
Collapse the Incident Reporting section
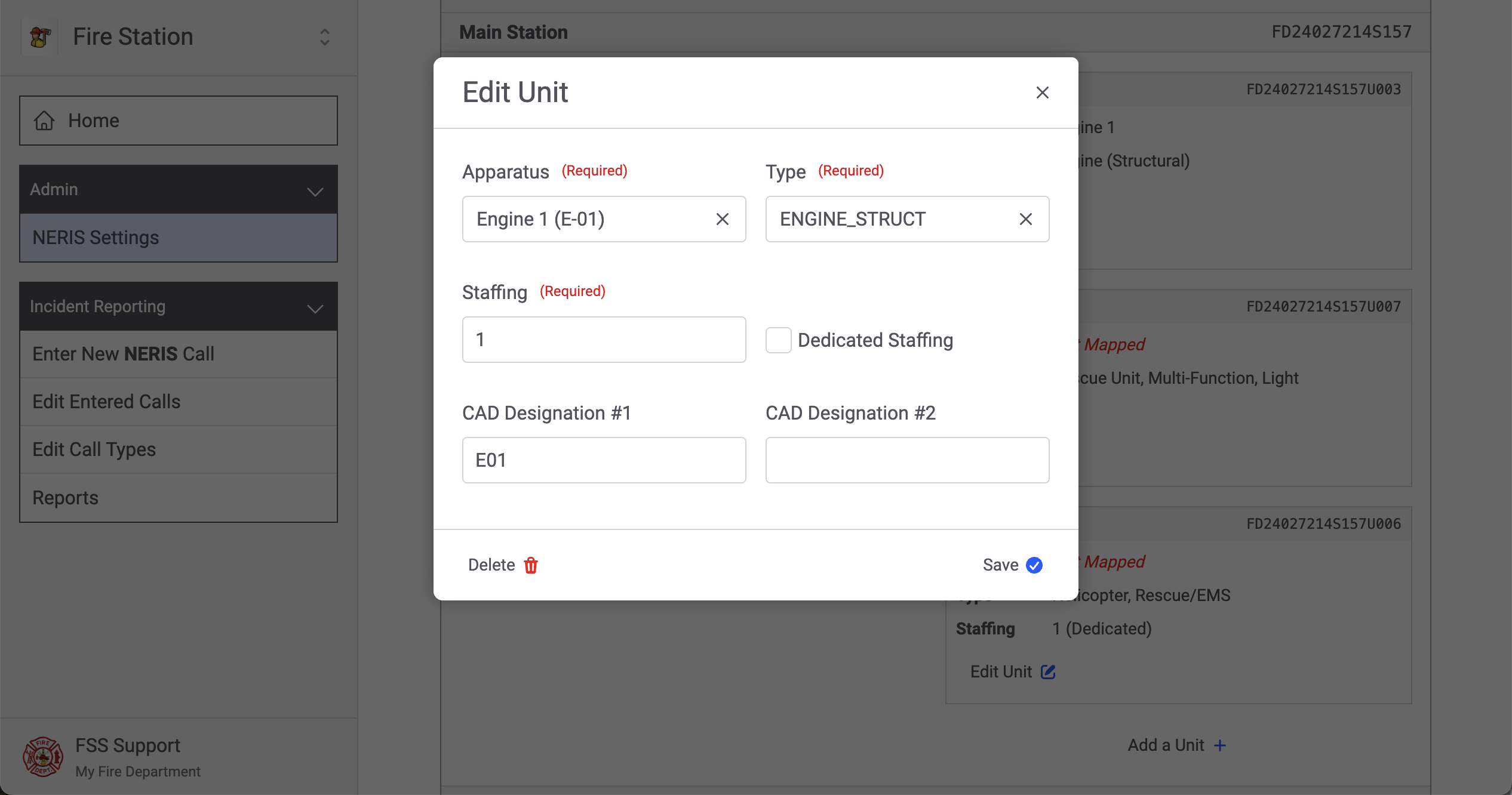pos(315,308)
